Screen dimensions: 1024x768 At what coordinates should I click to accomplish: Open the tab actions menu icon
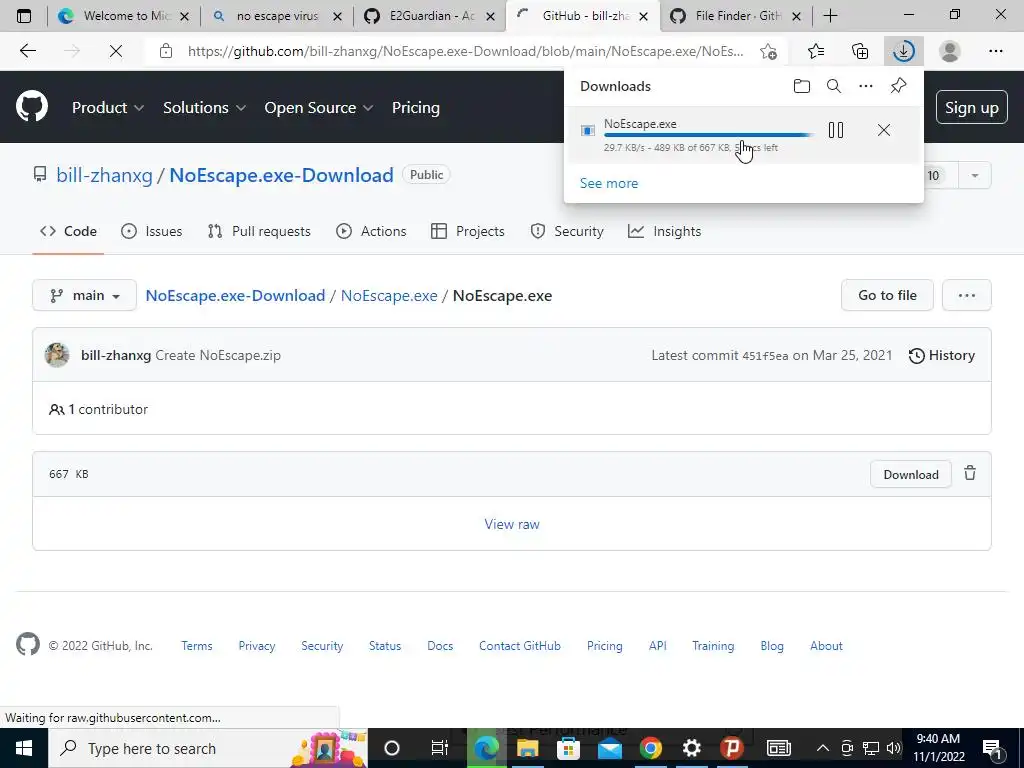(x=24, y=16)
